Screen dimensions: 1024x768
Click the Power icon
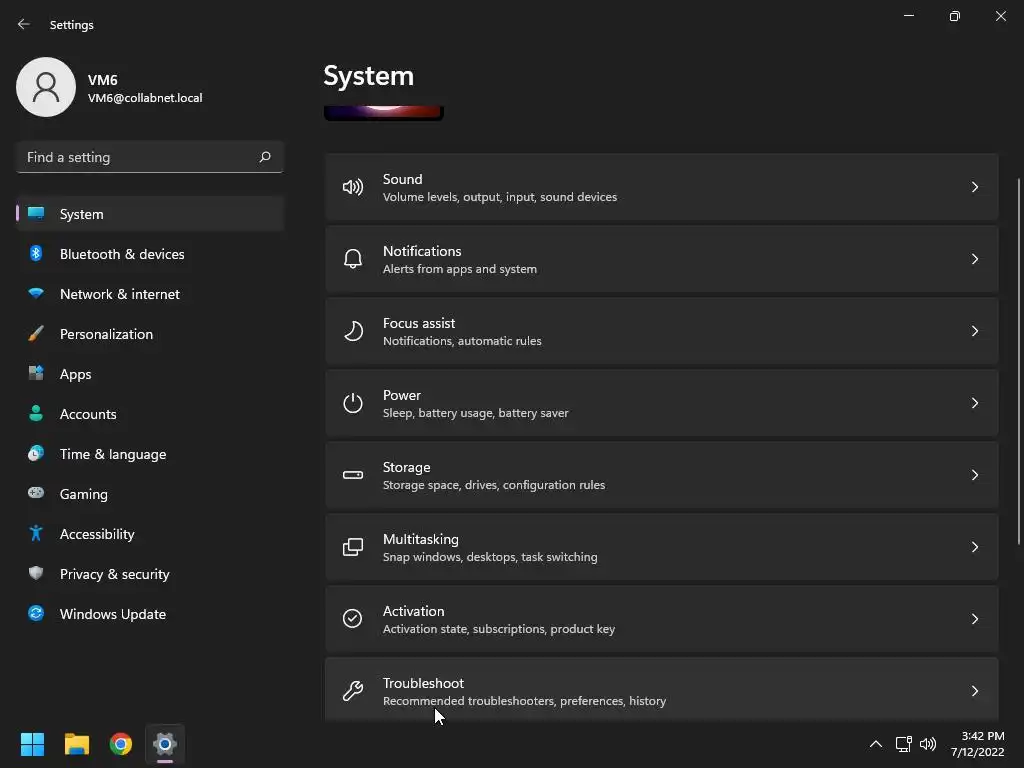(x=353, y=403)
